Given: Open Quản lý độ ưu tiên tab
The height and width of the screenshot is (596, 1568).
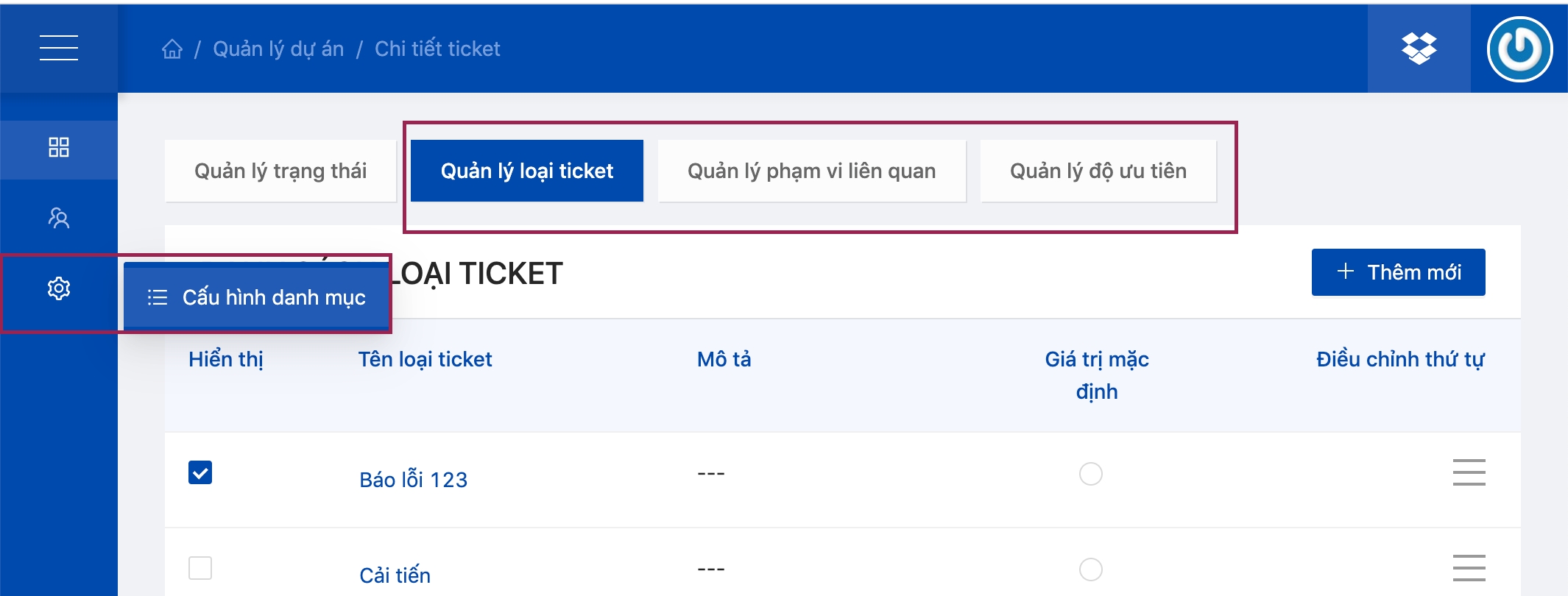Looking at the screenshot, I should [1098, 171].
